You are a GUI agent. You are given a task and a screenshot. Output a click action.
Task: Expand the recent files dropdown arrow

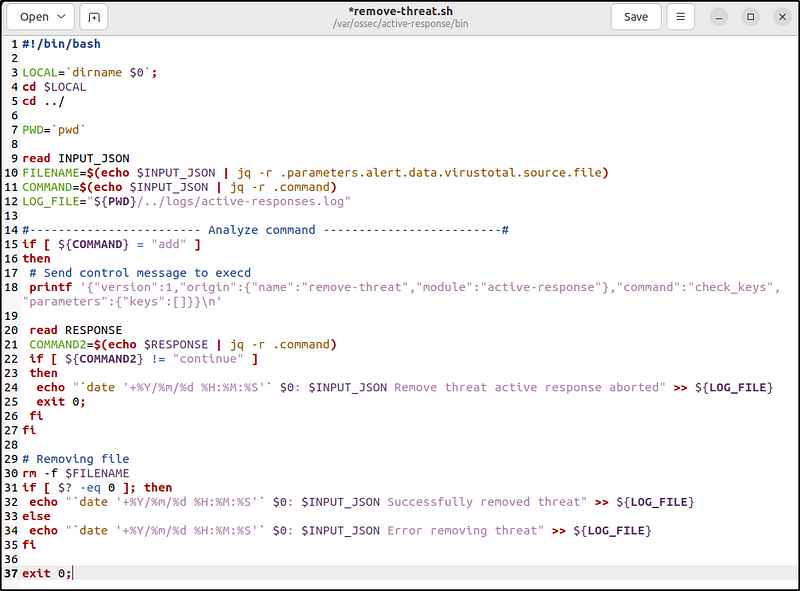(63, 17)
